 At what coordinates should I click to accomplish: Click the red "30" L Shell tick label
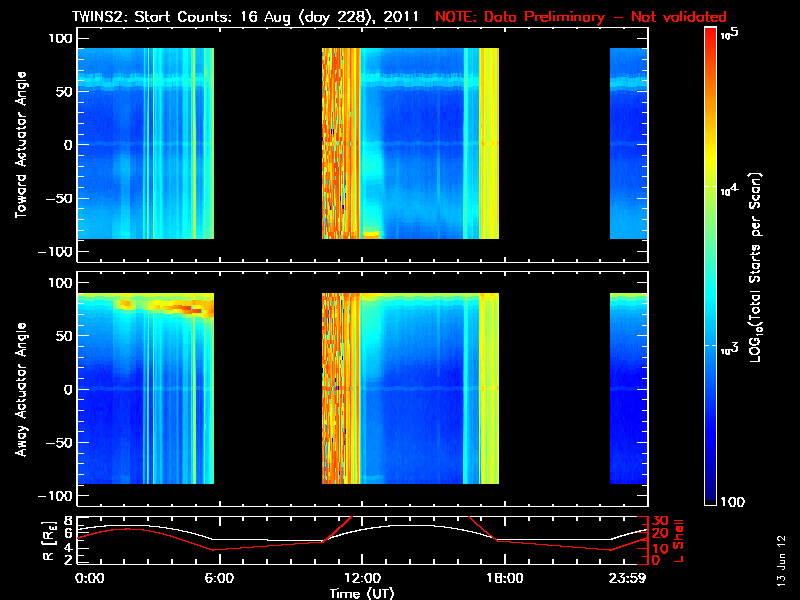(660, 521)
